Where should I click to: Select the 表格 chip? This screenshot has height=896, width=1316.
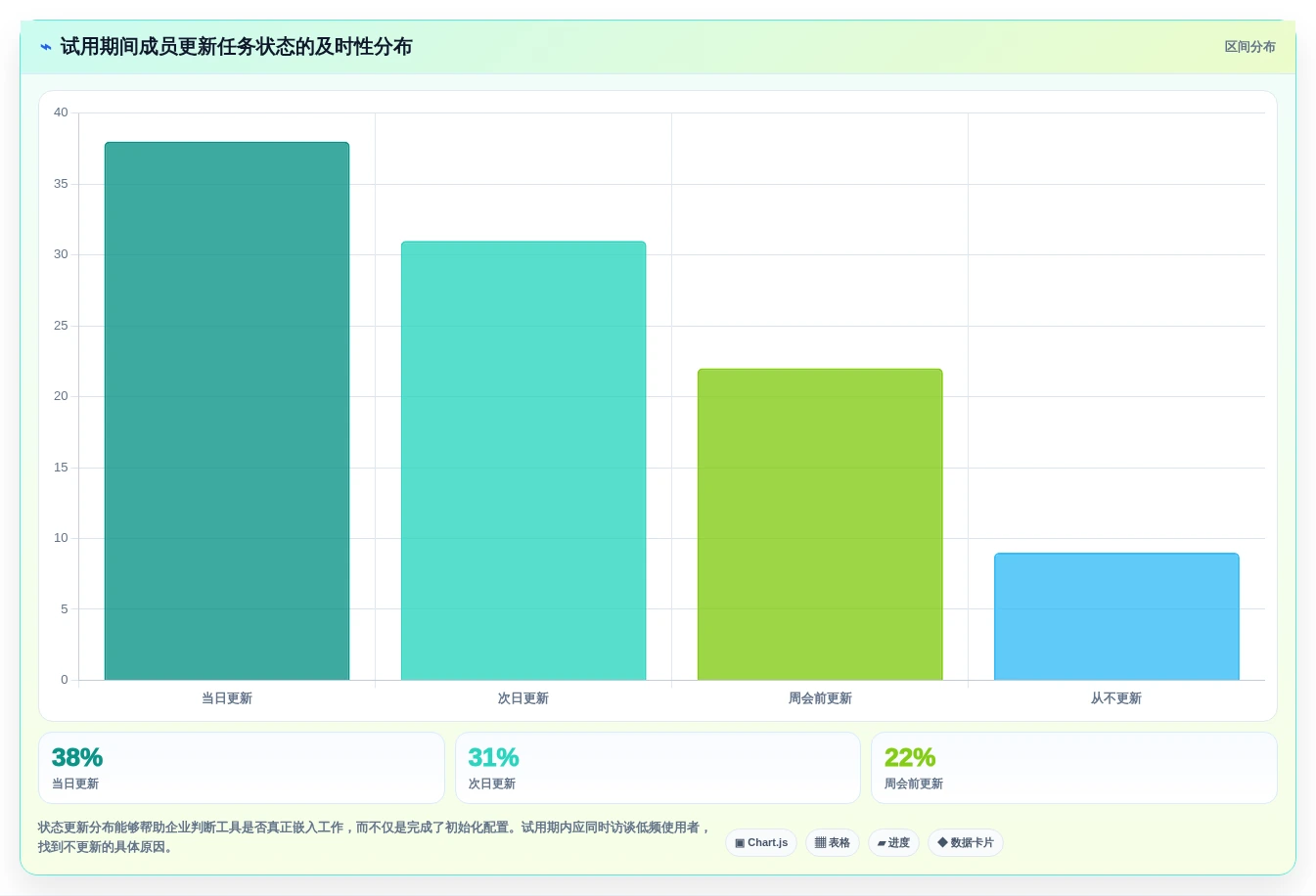833,843
